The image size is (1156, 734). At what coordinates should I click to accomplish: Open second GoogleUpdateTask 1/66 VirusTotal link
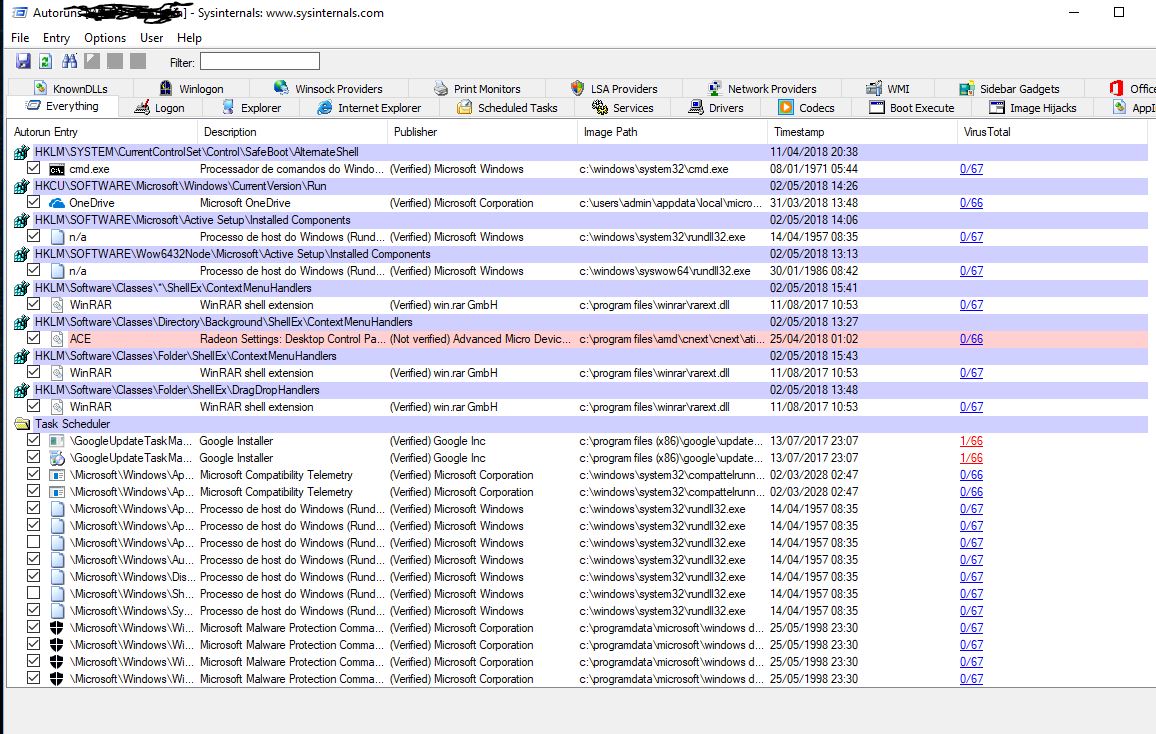pos(971,458)
